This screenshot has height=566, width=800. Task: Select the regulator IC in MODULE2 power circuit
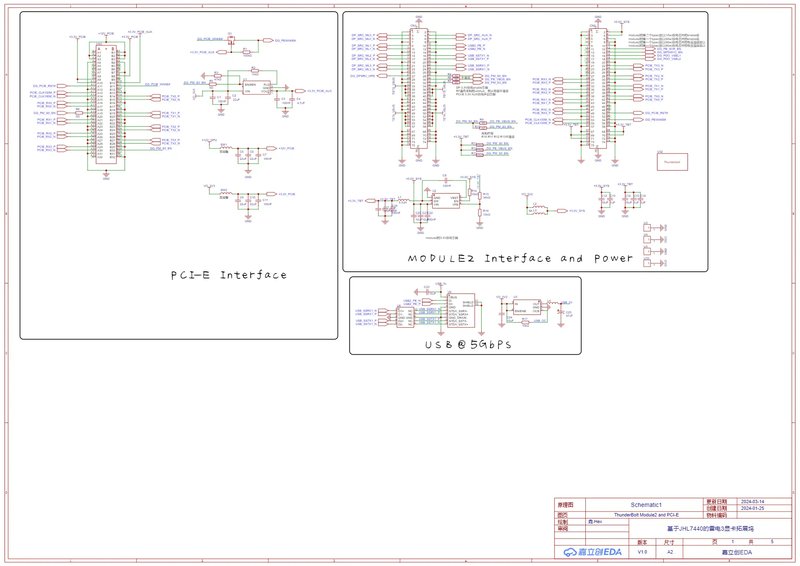[x=445, y=201]
